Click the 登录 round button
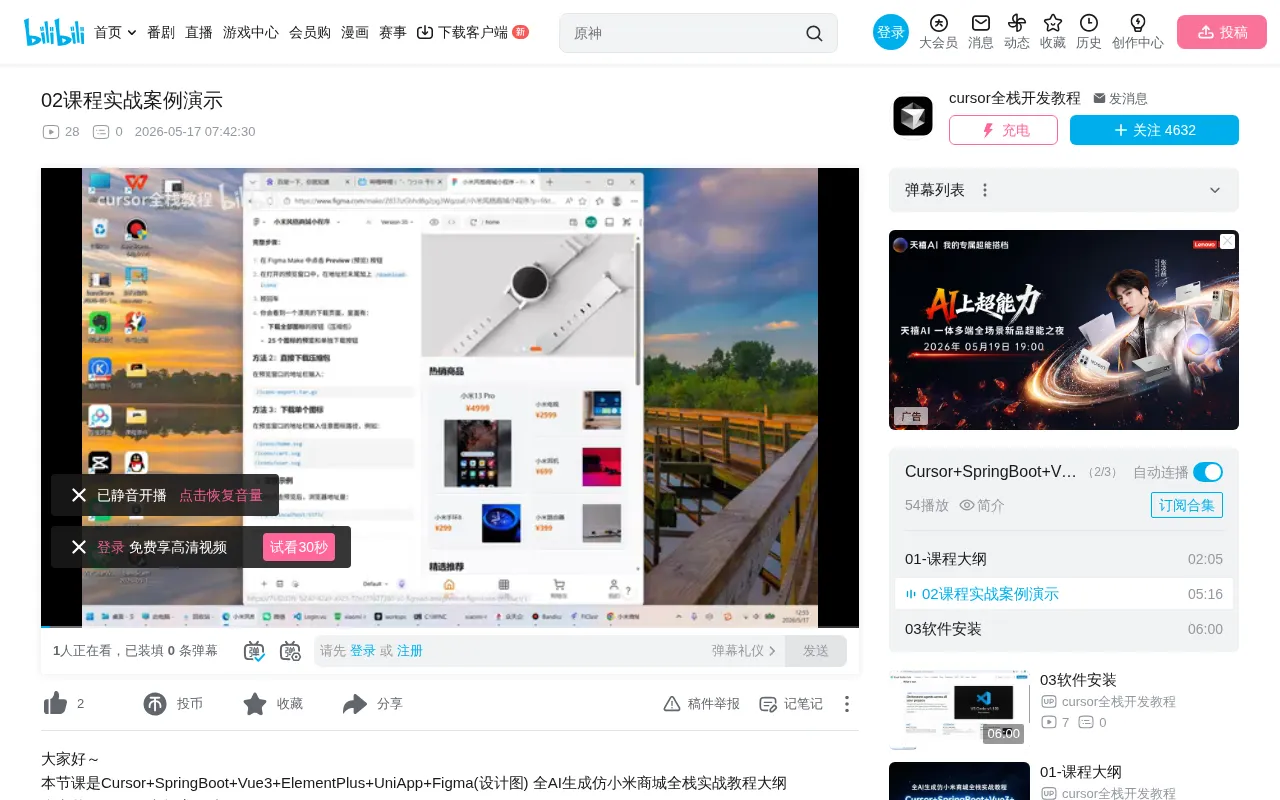The height and width of the screenshot is (800, 1280). (891, 32)
